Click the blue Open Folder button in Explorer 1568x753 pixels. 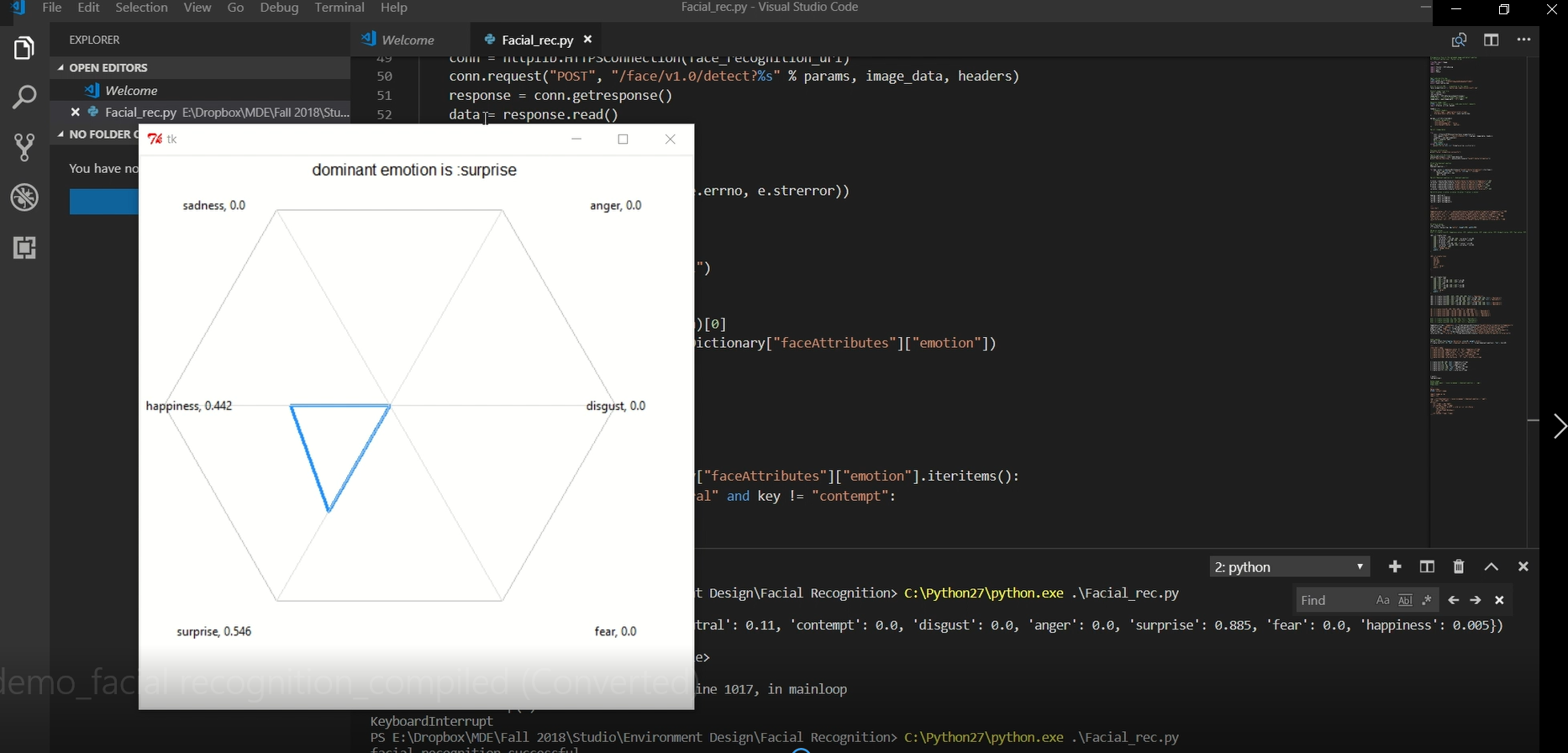(104, 202)
